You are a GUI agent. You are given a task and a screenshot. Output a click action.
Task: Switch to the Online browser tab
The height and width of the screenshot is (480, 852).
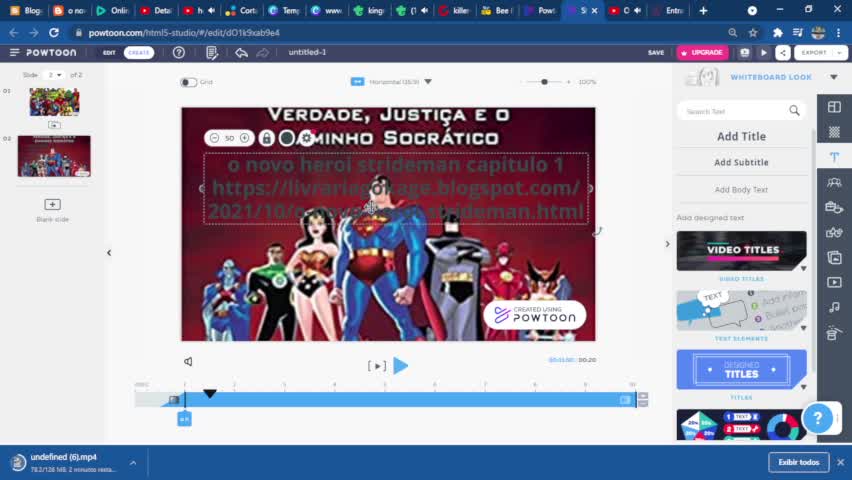111,10
